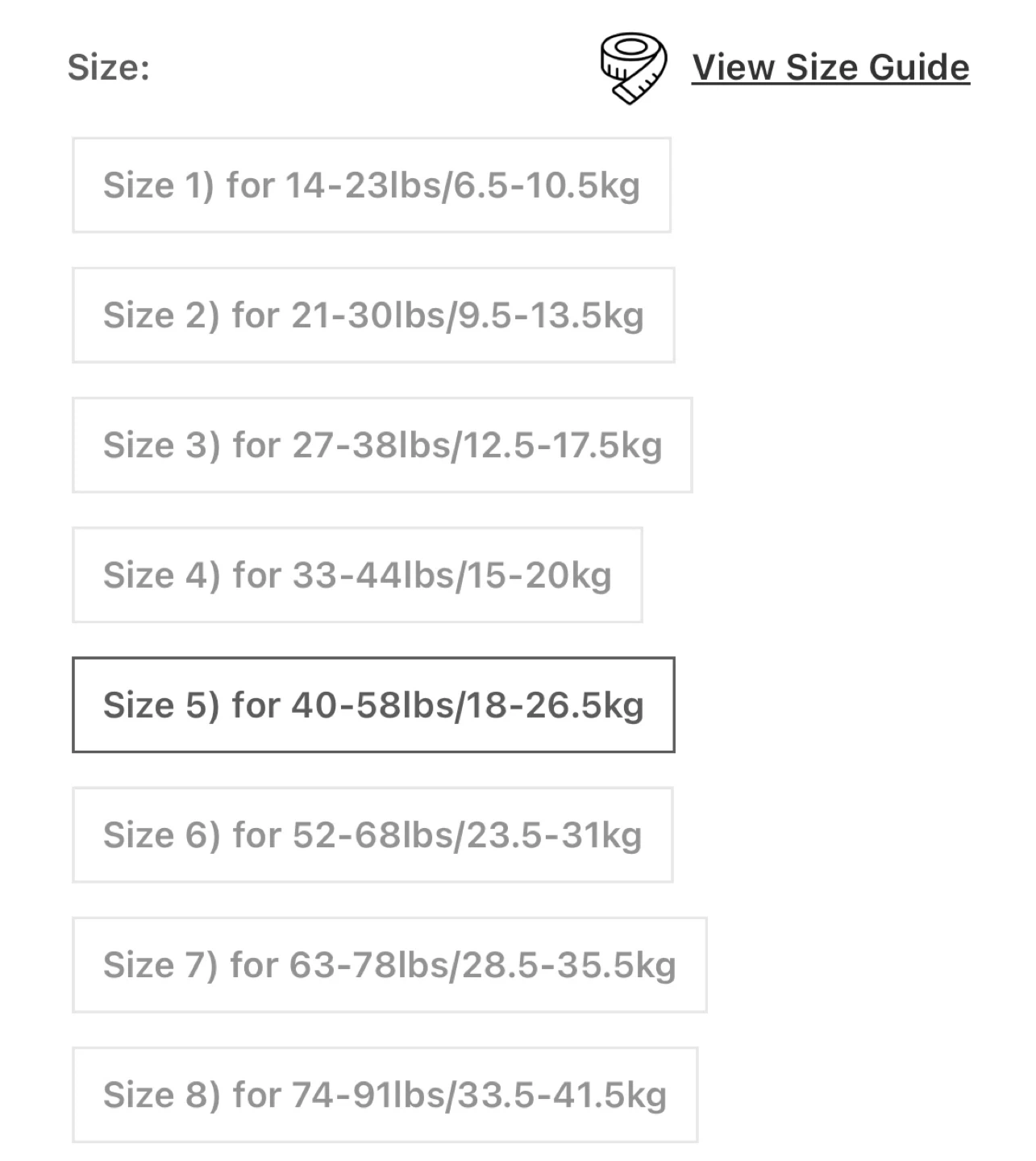Pick Size 8 for 74-91lbs
The height and width of the screenshot is (1161, 1036).
[385, 1094]
